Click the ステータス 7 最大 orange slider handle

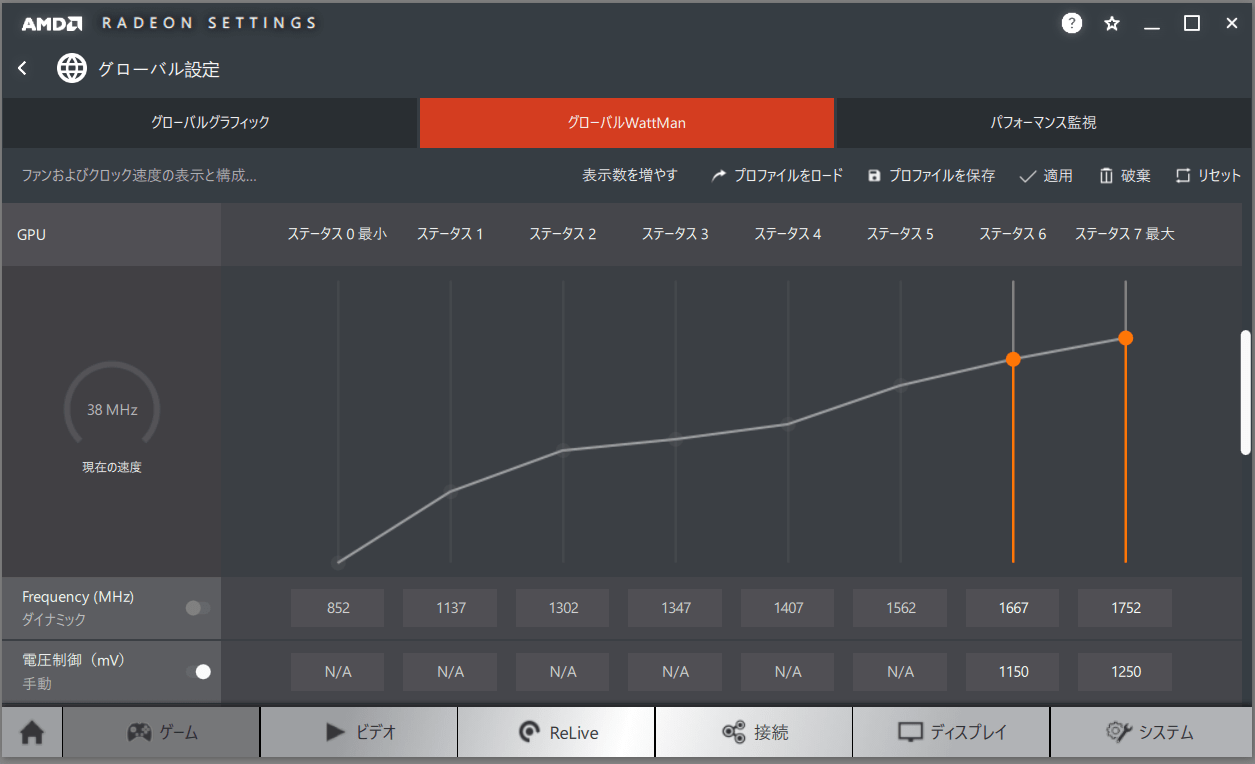pyautogui.click(x=1126, y=338)
